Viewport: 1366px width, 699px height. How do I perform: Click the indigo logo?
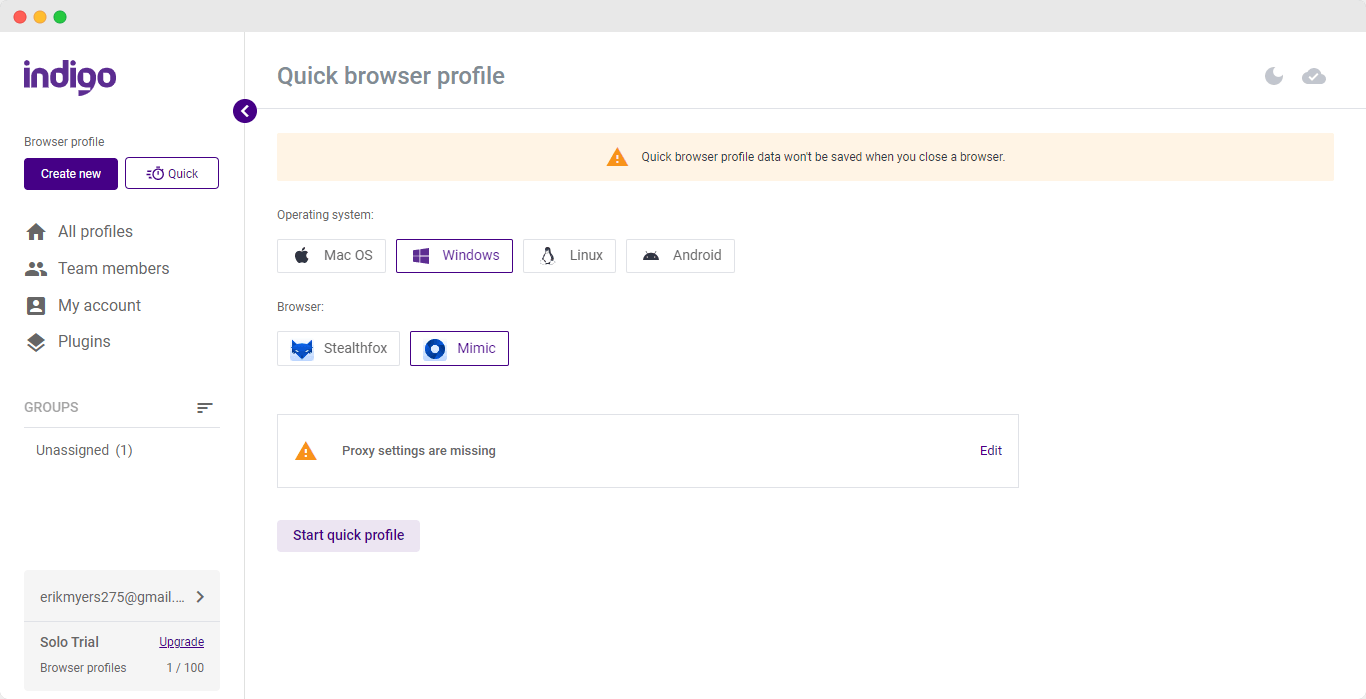pos(70,77)
